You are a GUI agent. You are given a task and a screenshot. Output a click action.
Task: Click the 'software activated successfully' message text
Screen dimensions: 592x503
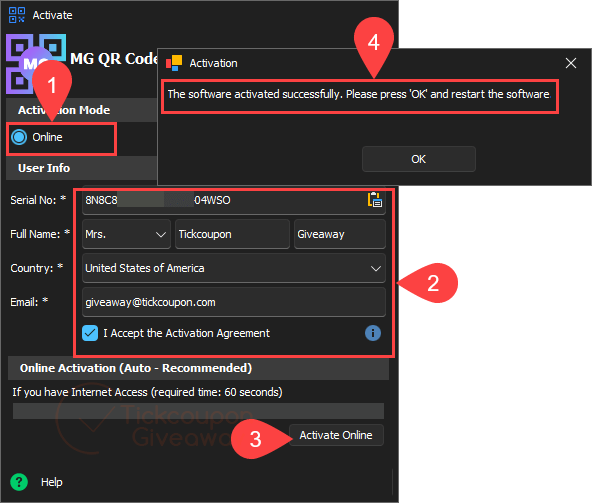359,94
